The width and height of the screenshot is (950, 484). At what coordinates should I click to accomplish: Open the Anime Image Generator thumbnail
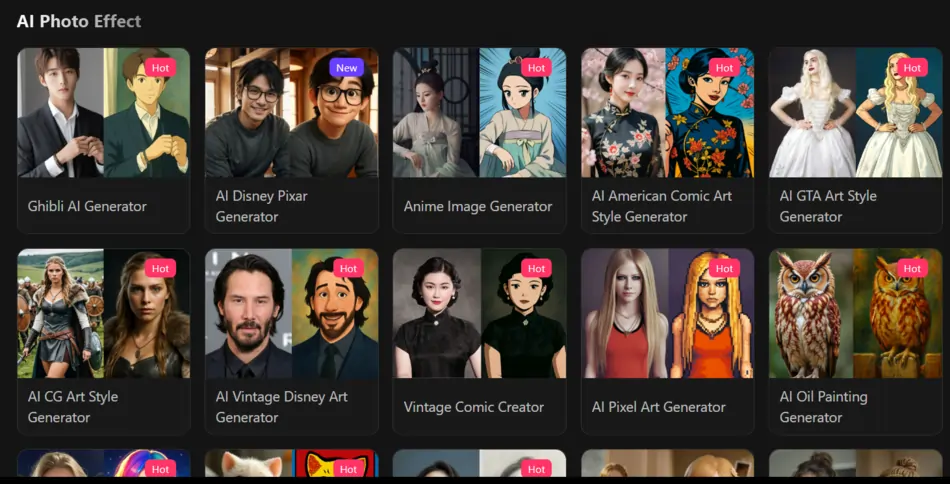pos(479,113)
